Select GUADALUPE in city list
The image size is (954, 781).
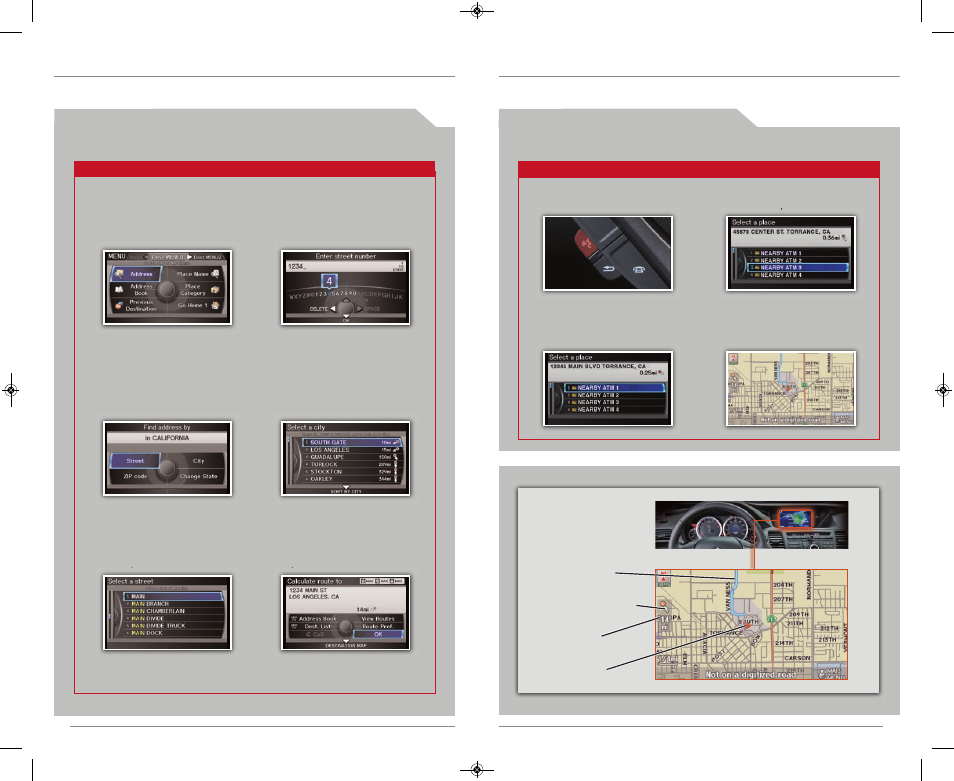coord(352,457)
